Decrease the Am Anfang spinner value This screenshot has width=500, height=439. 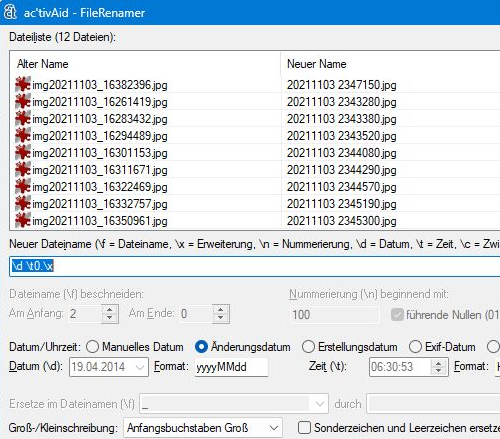click(110, 318)
